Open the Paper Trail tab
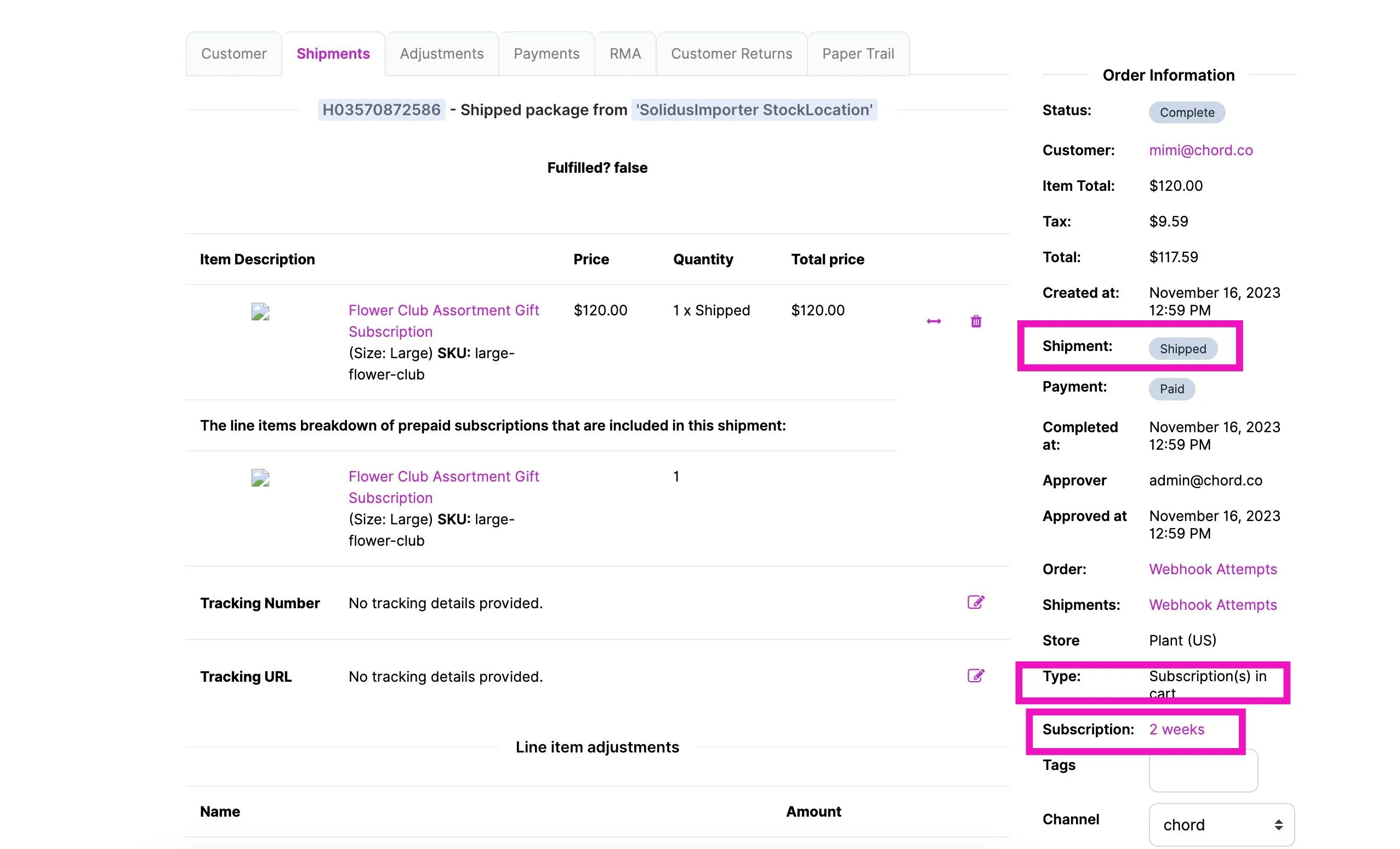The height and width of the screenshot is (849, 1400). tap(858, 53)
